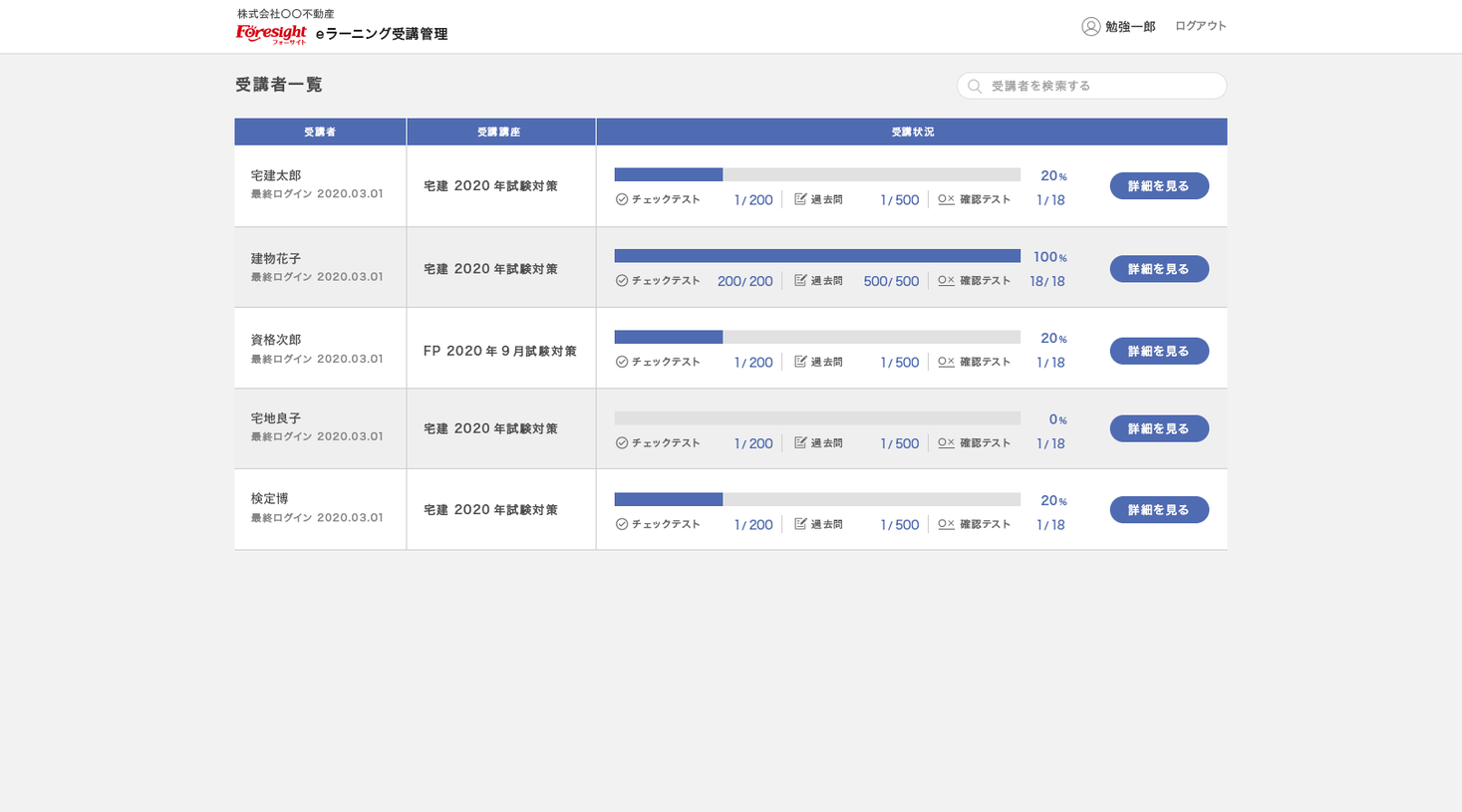Click last login date under 建物花子

(x=317, y=277)
